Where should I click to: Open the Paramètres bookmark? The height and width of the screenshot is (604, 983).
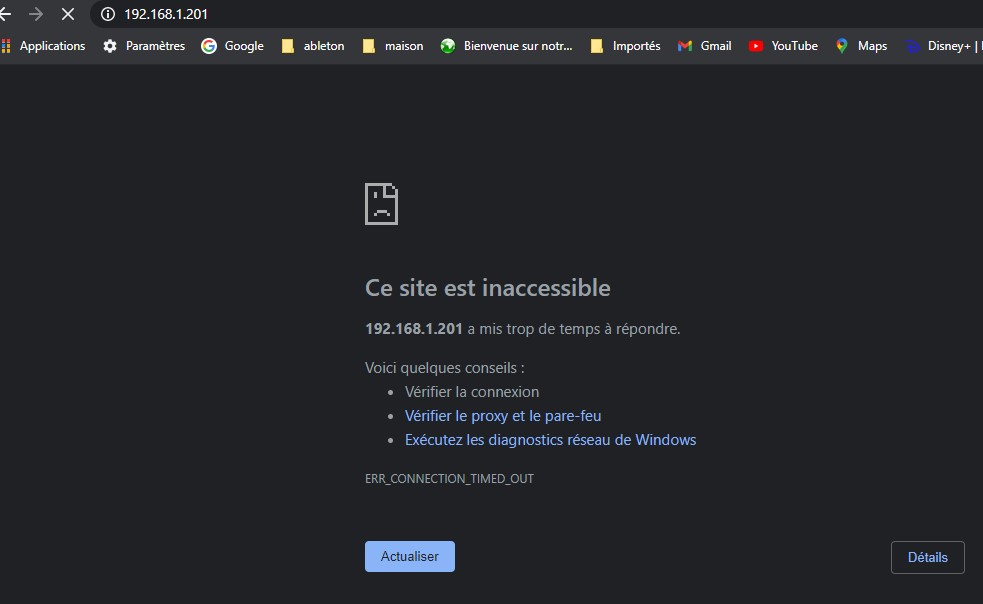pos(144,46)
